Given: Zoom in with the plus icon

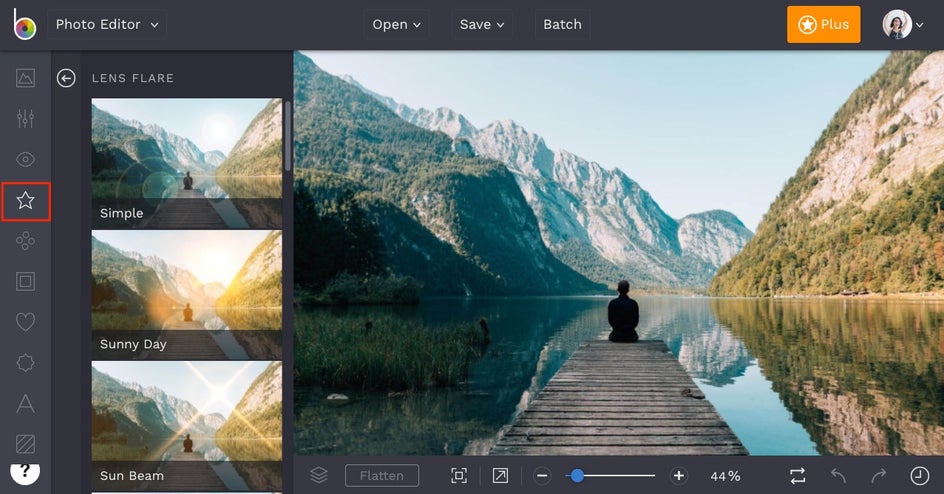Looking at the screenshot, I should point(679,476).
